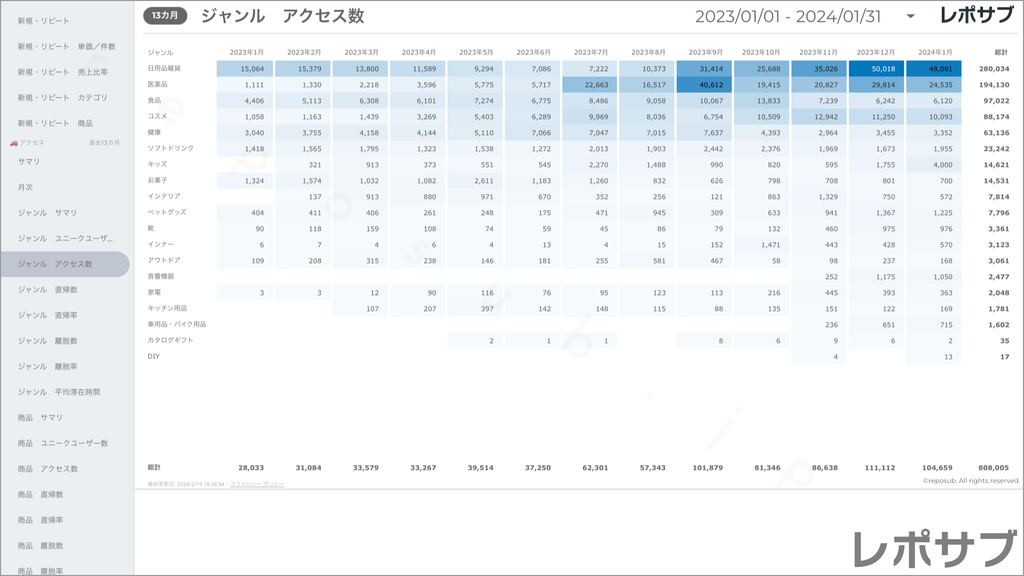
Task: Open 新規・リピート 売上比率 page
Action: point(63,72)
